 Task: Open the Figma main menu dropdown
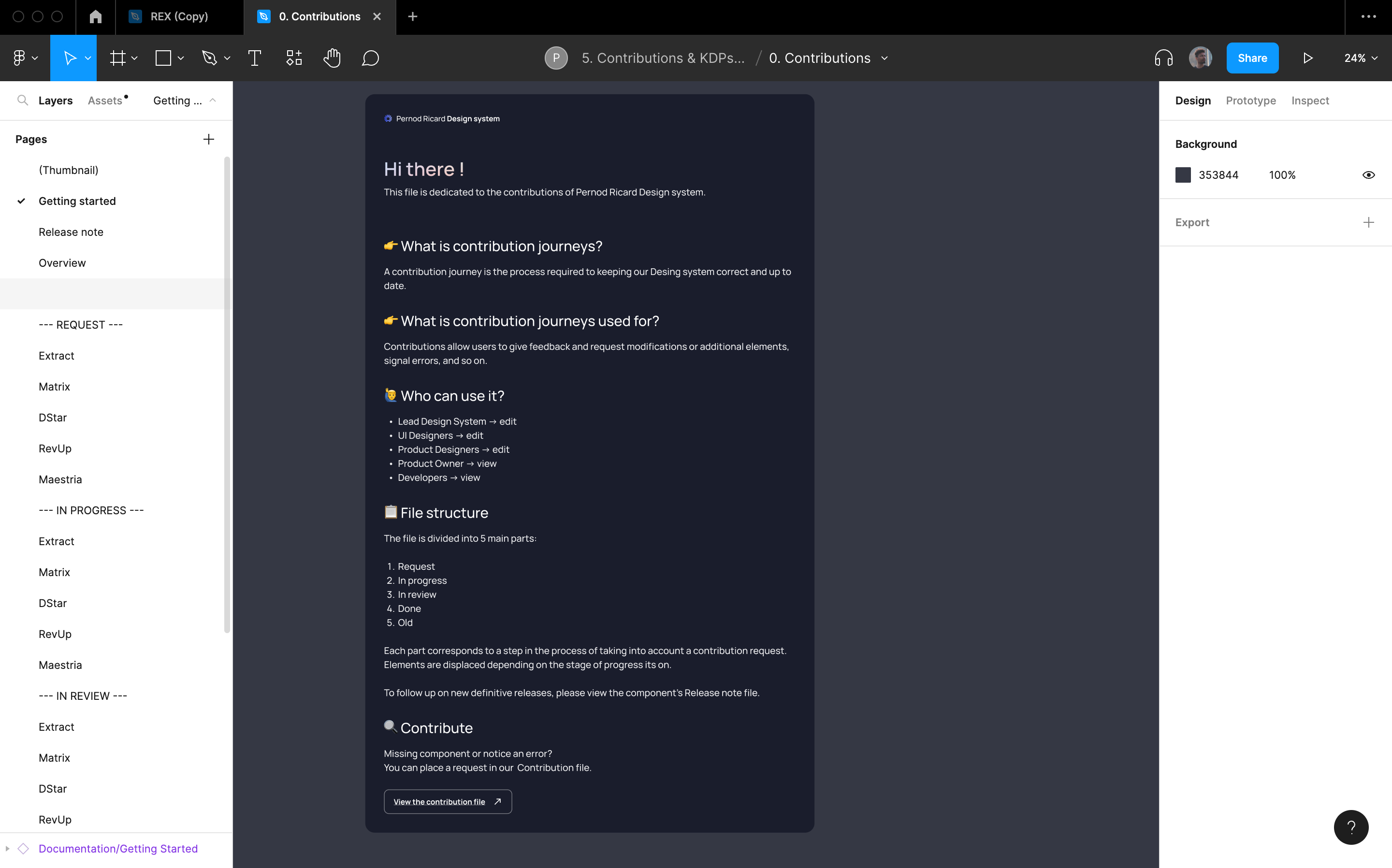click(24, 58)
